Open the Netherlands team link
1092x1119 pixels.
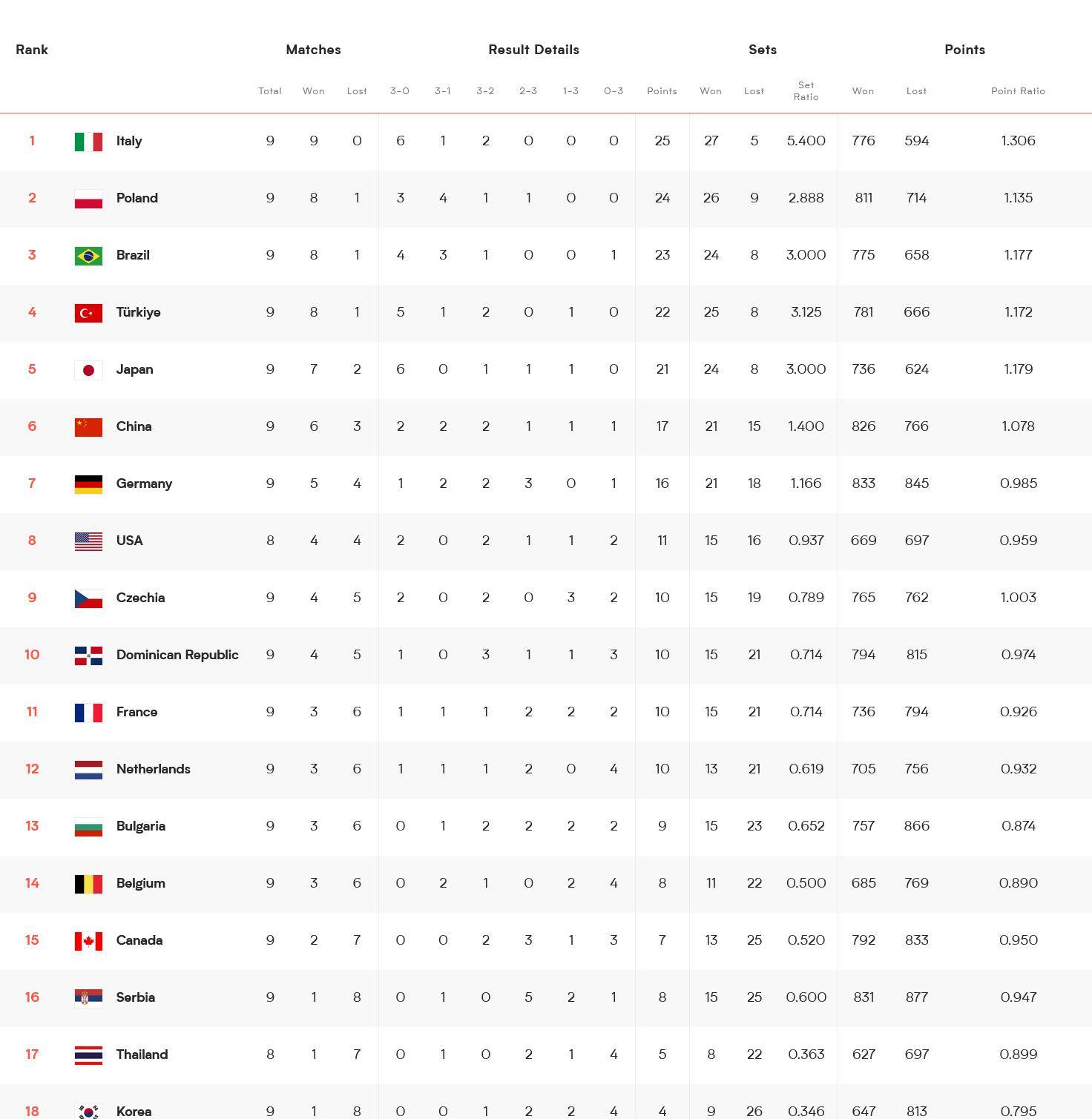coord(153,769)
